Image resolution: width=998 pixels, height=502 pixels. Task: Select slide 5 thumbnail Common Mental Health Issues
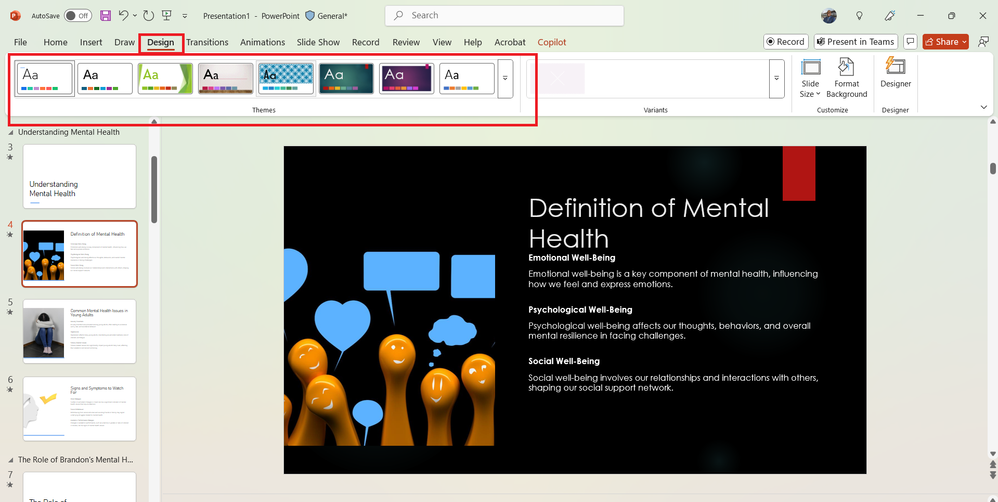(80, 331)
